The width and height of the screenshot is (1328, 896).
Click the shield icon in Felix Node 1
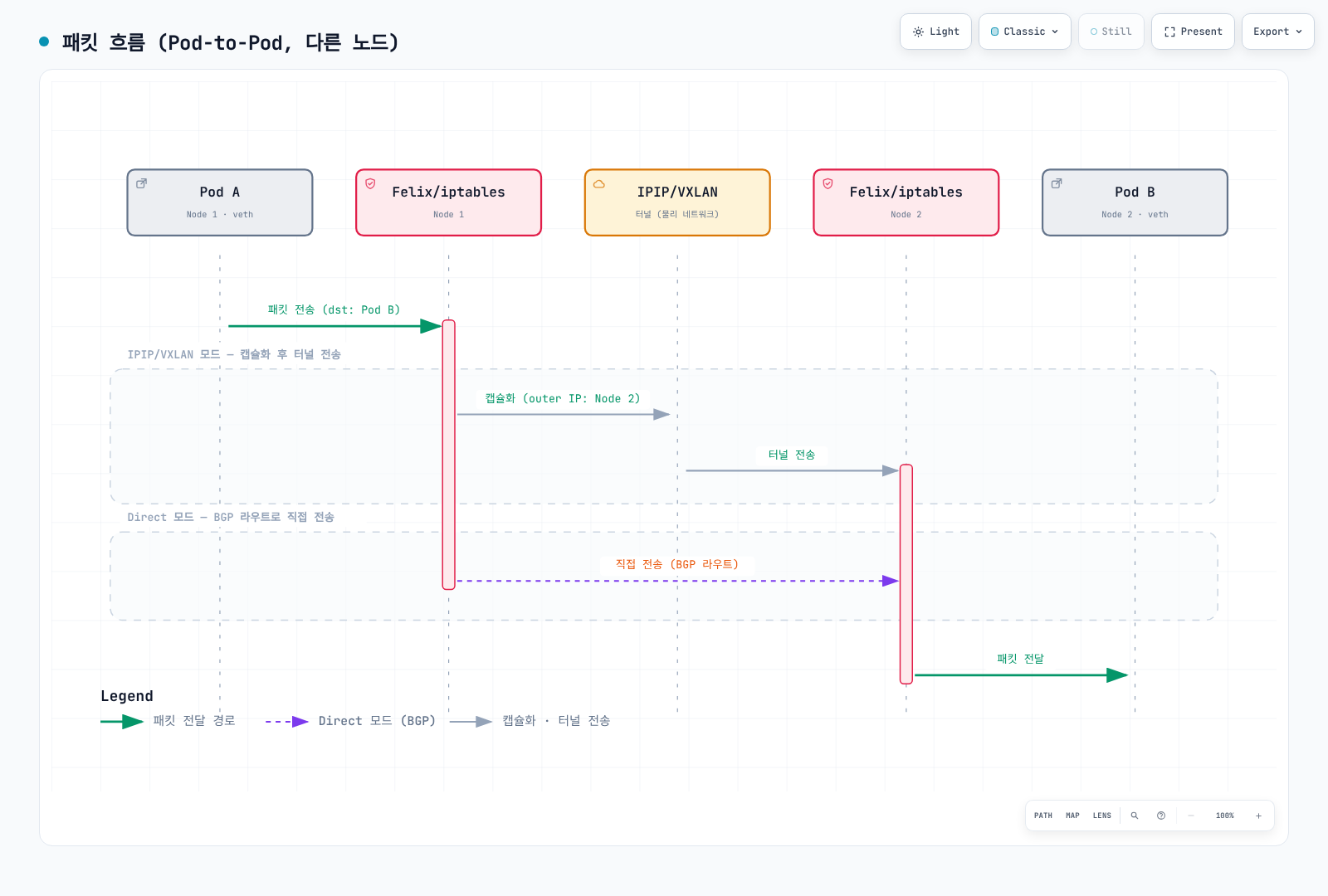point(371,183)
